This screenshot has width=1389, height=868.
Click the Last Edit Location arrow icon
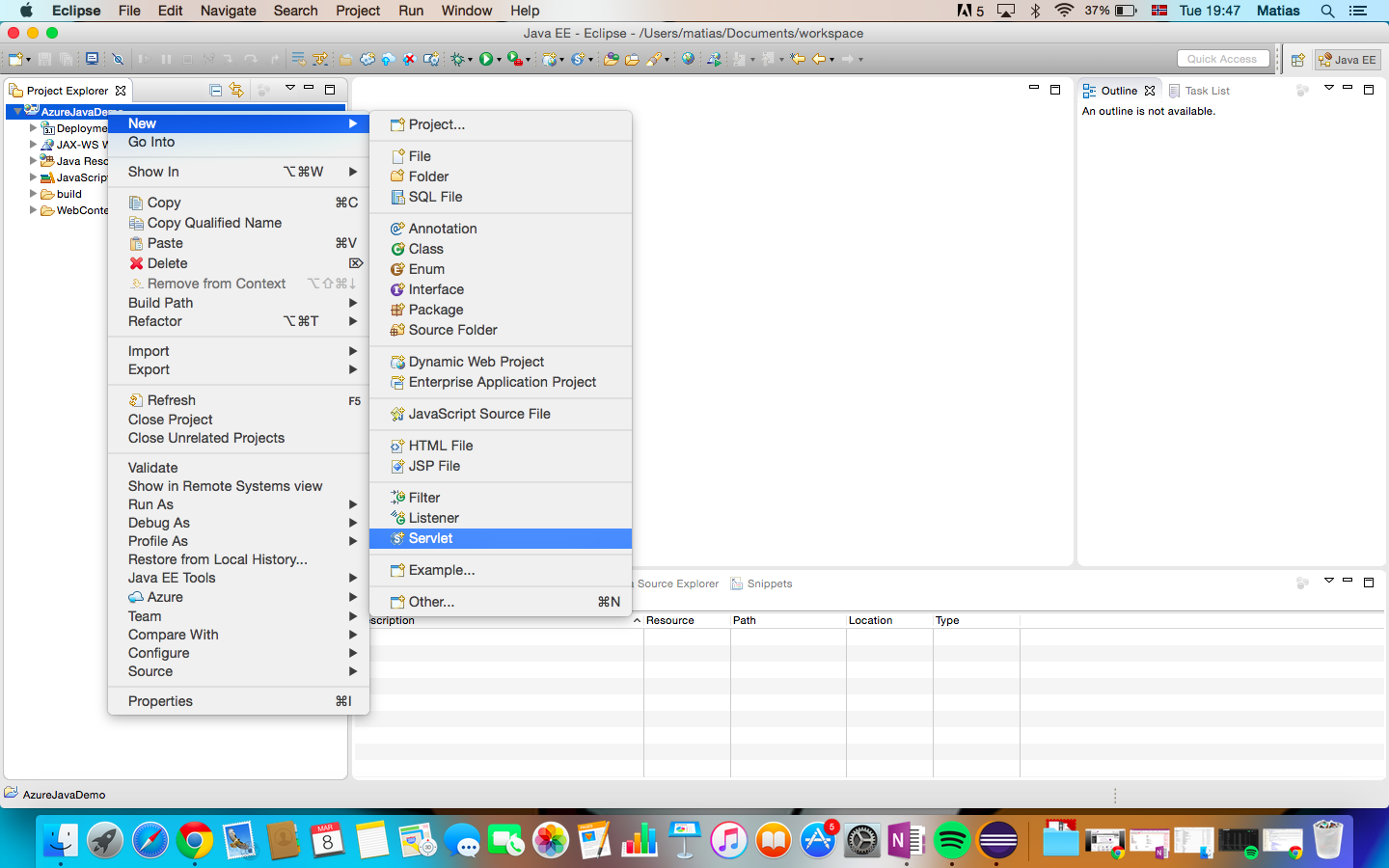point(798,59)
